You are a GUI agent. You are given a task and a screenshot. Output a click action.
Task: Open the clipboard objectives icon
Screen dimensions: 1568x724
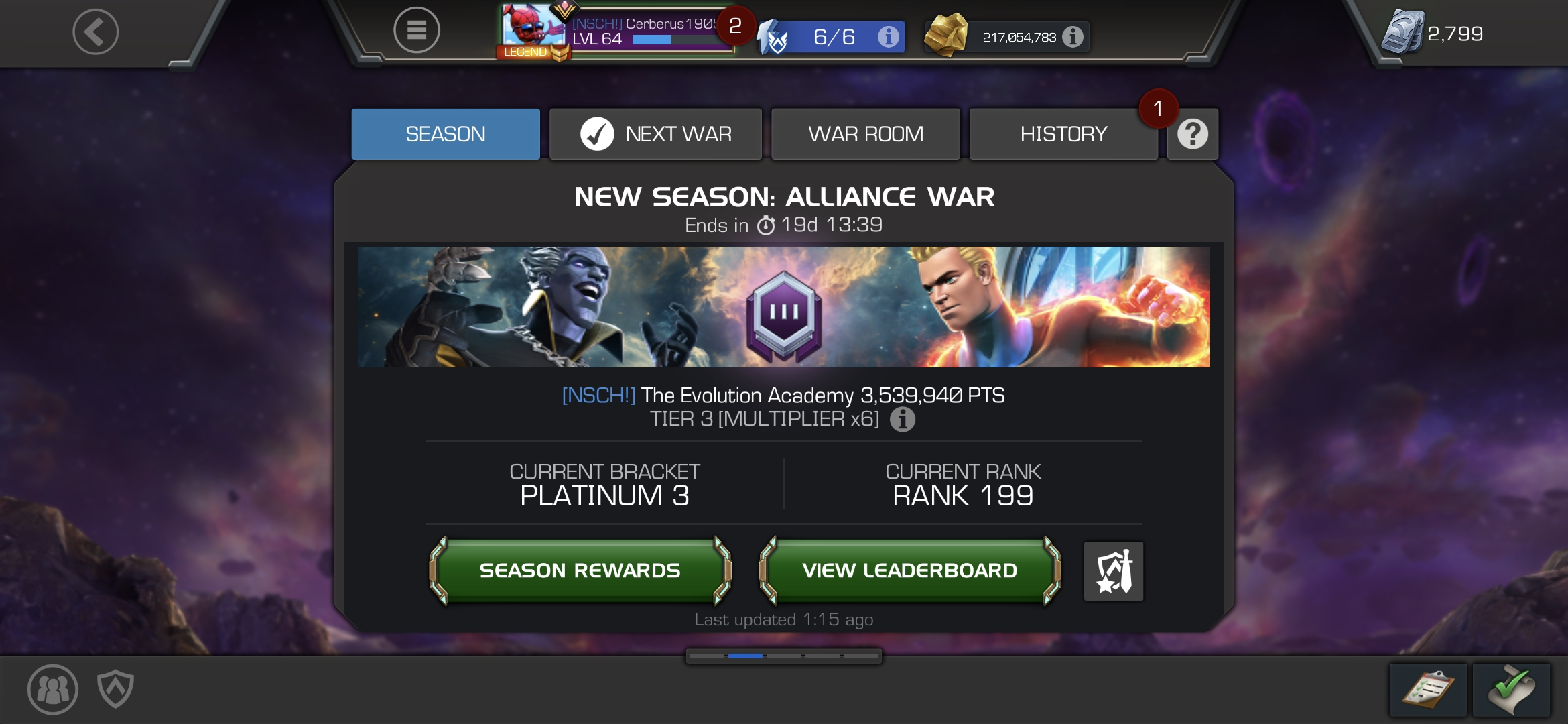tap(1428, 690)
